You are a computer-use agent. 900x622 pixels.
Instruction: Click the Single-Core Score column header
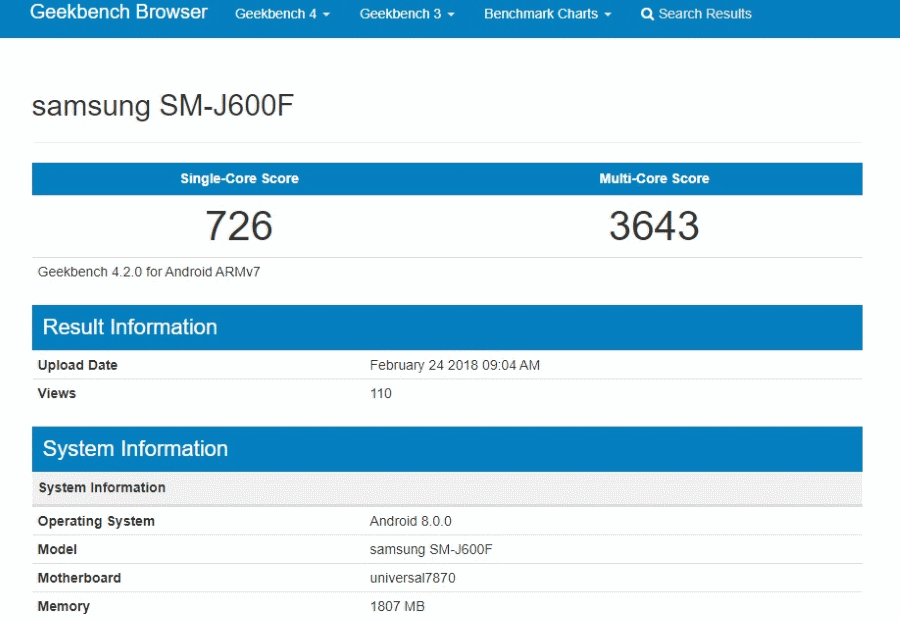tap(239, 179)
